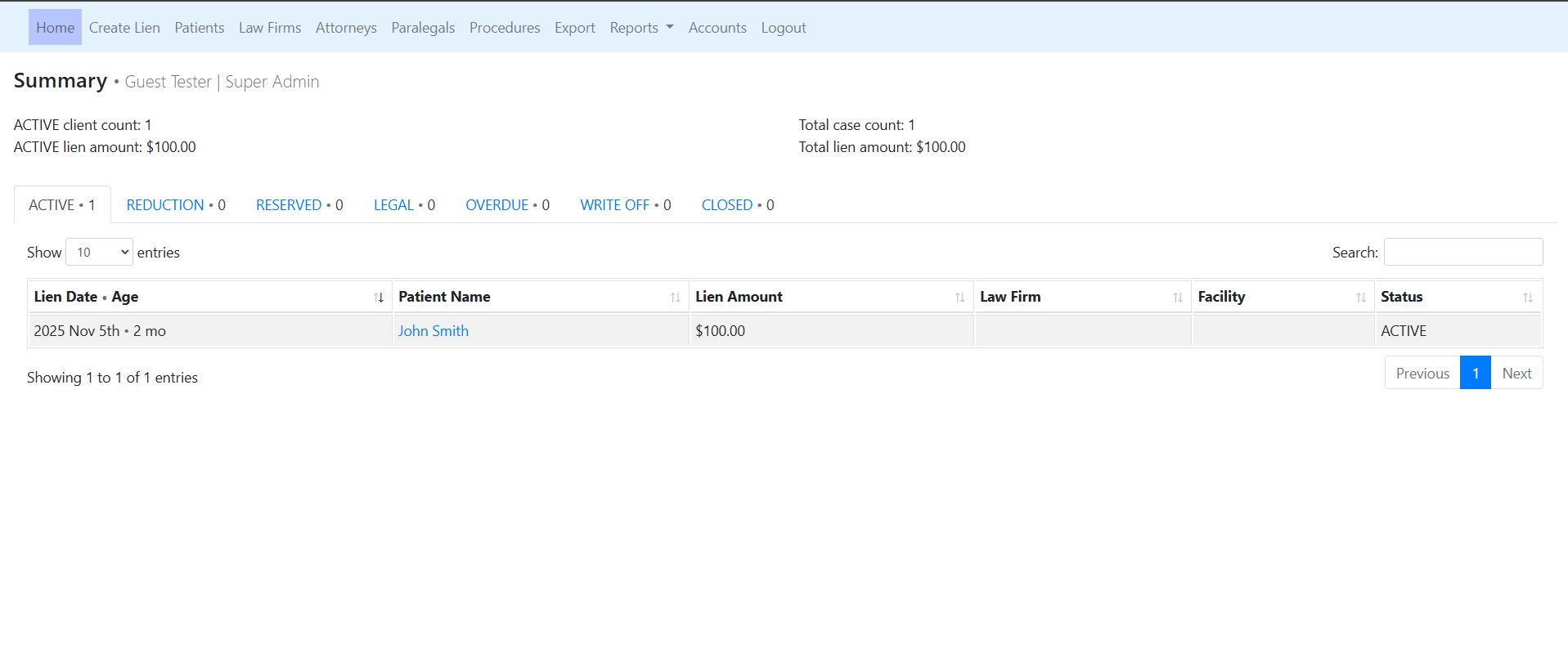
Task: Click the Total case count text
Action: [856, 125]
